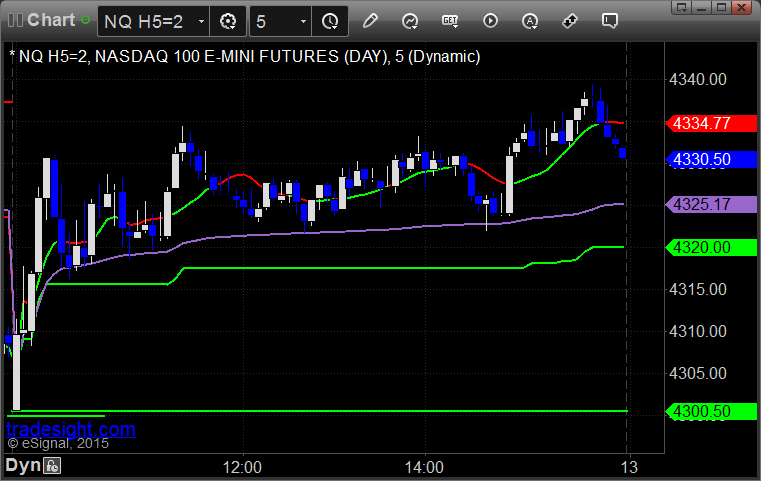Click the pop-out window icon at top right
The image size is (761, 481).
tap(682, 7)
